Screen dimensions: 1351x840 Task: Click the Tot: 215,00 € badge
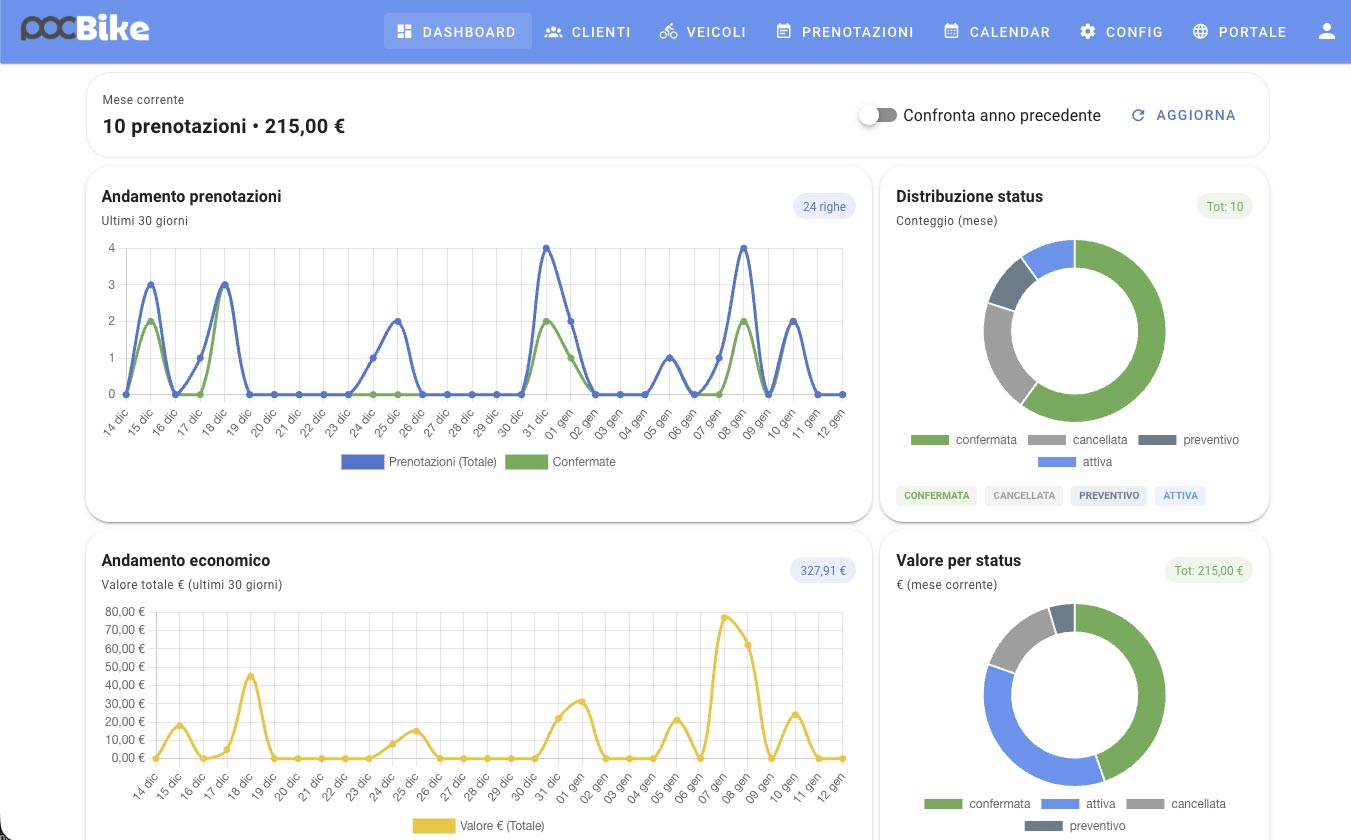(x=1209, y=571)
